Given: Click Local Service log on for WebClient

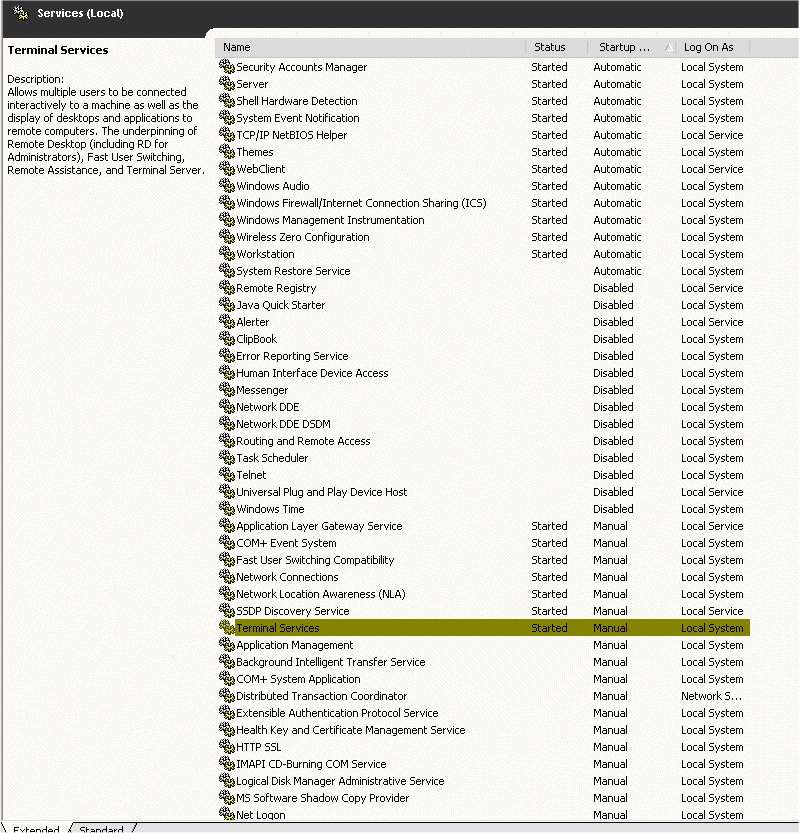Looking at the screenshot, I should point(712,169).
